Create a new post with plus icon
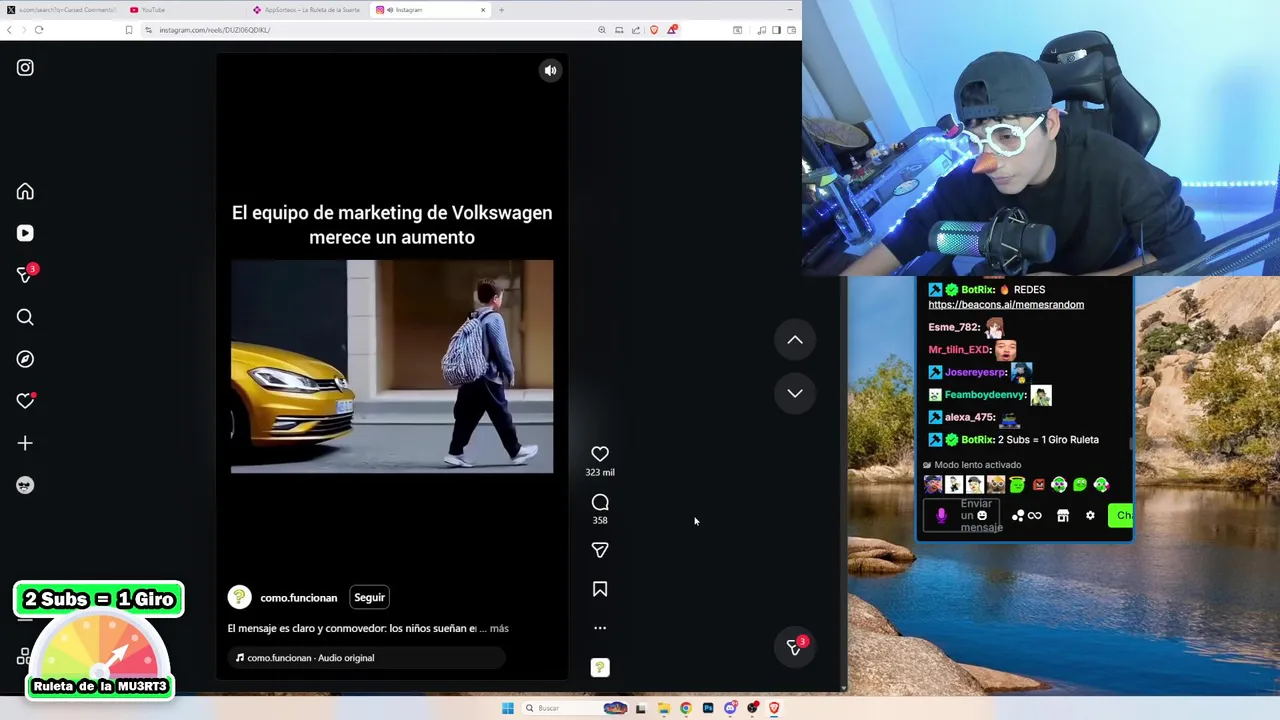The image size is (1280, 720). [x=25, y=443]
